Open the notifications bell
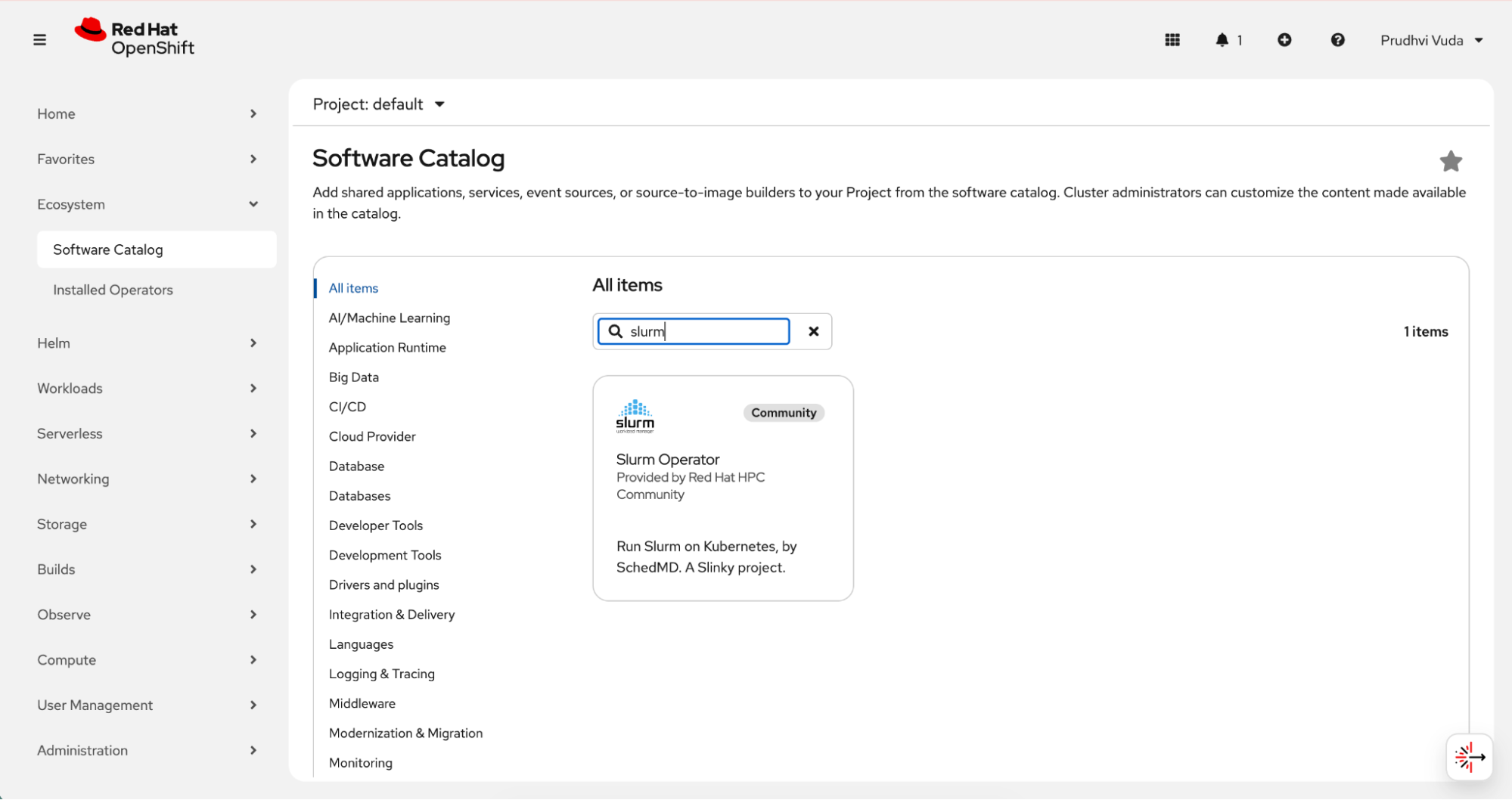 (1222, 40)
